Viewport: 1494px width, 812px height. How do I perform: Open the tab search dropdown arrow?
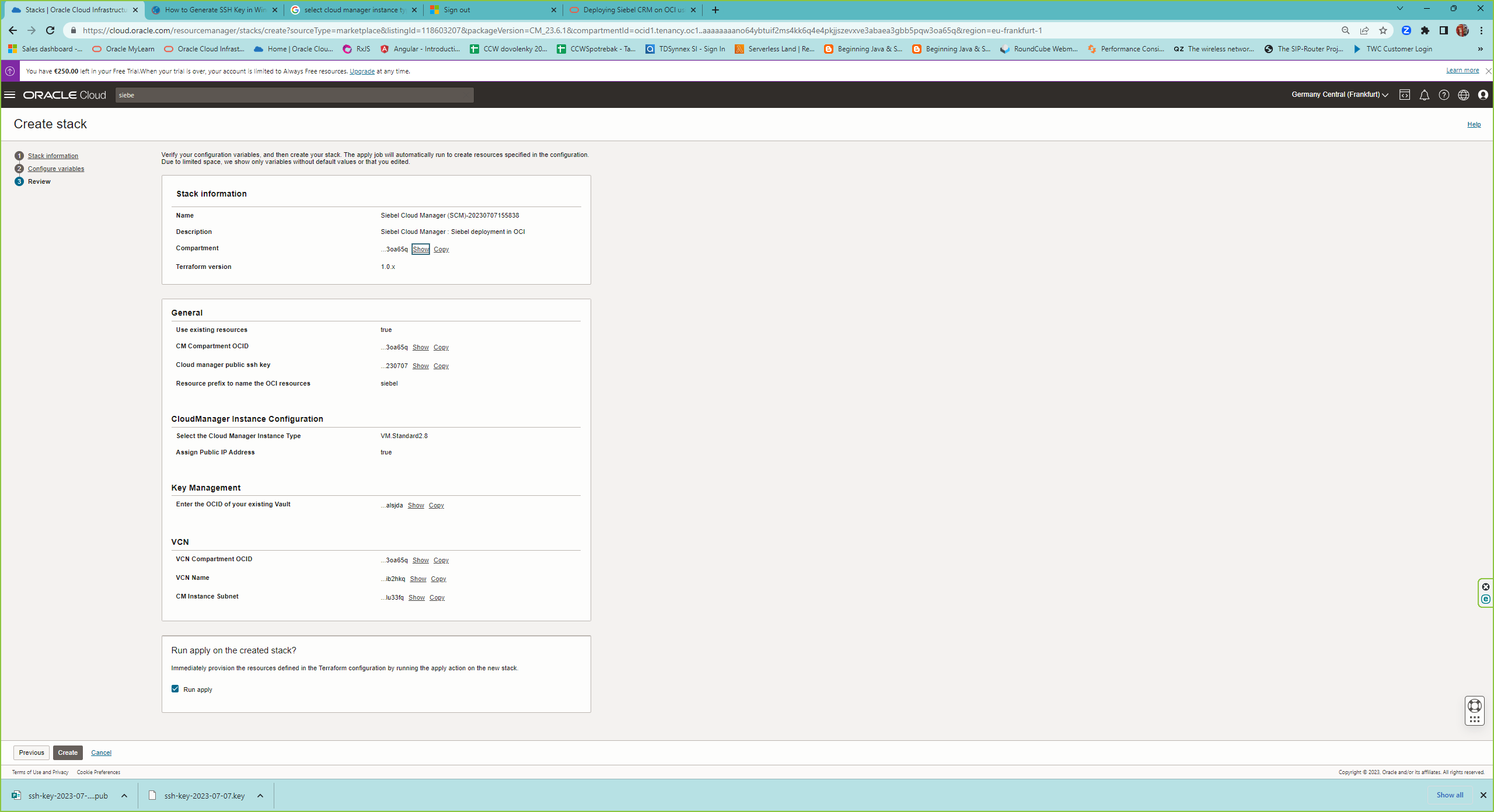click(x=1399, y=9)
